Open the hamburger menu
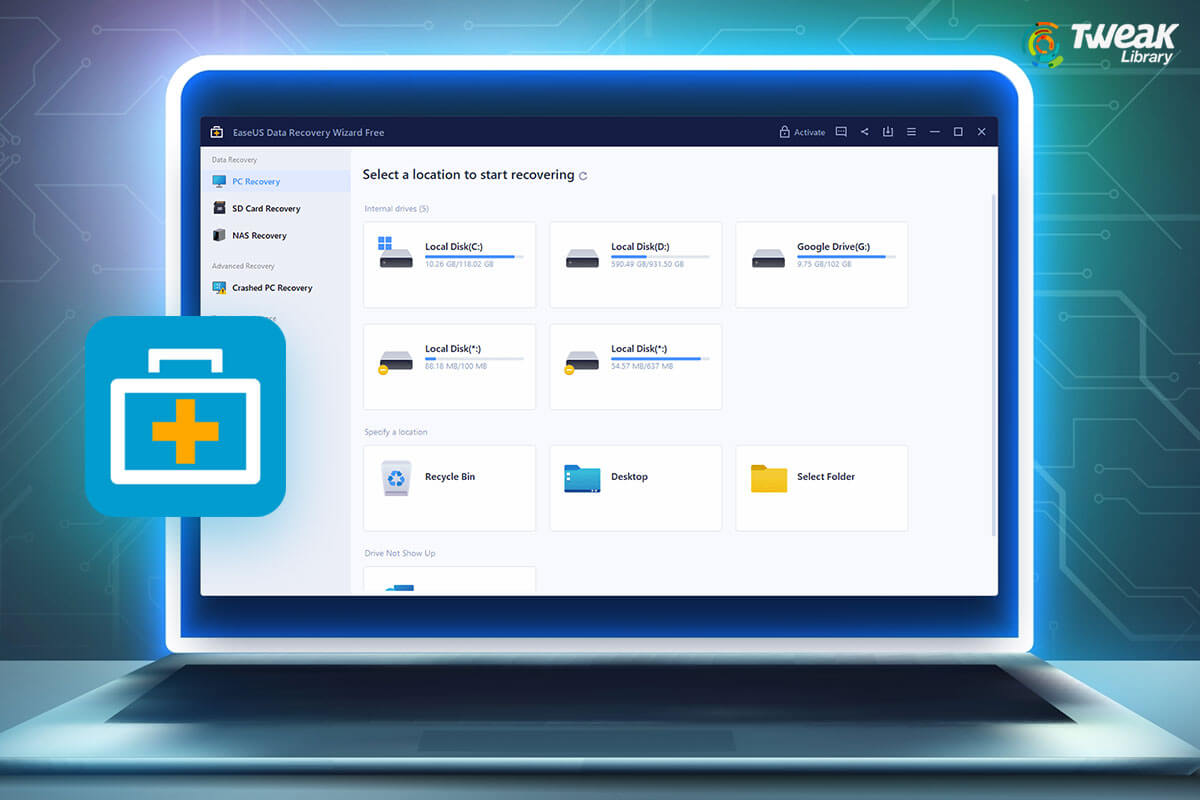The width and height of the screenshot is (1200, 800). click(911, 131)
